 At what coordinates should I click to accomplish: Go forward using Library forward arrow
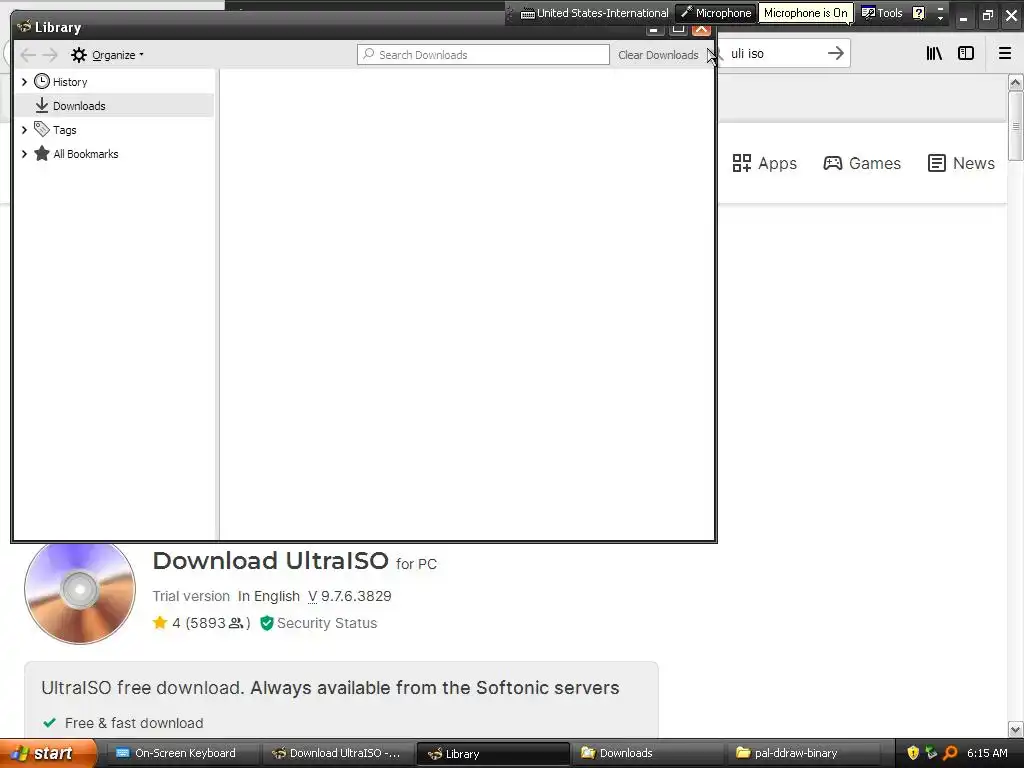point(50,55)
